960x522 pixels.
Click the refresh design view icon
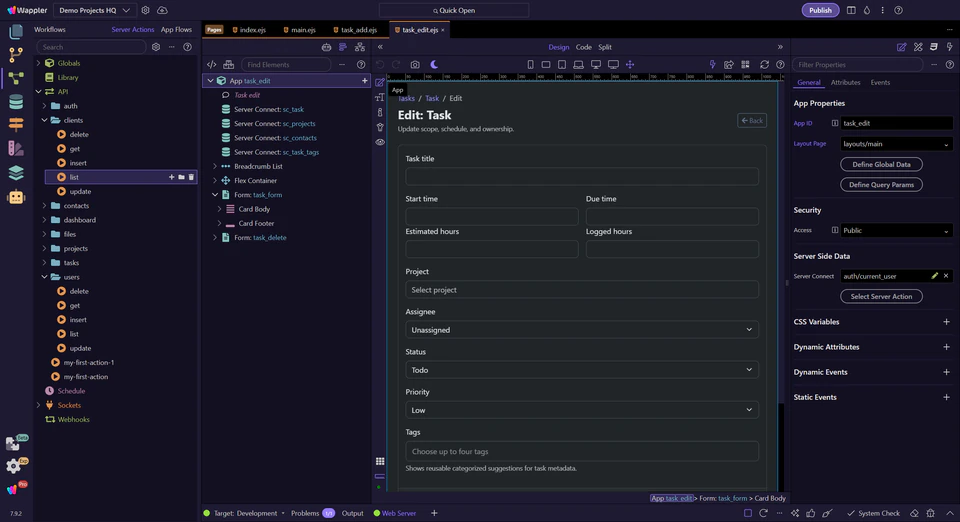point(764,64)
